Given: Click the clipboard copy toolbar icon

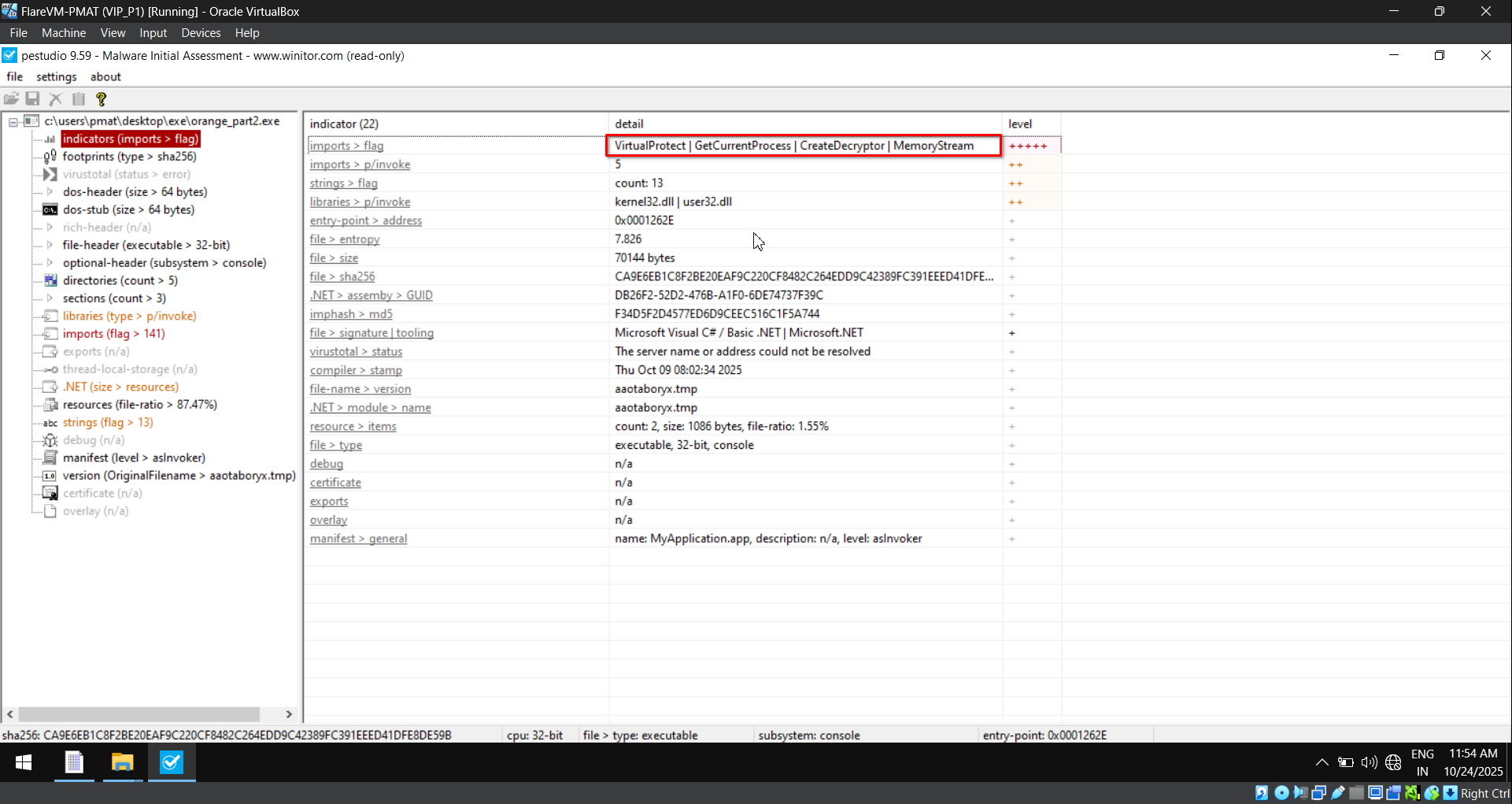Looking at the screenshot, I should pos(79,98).
